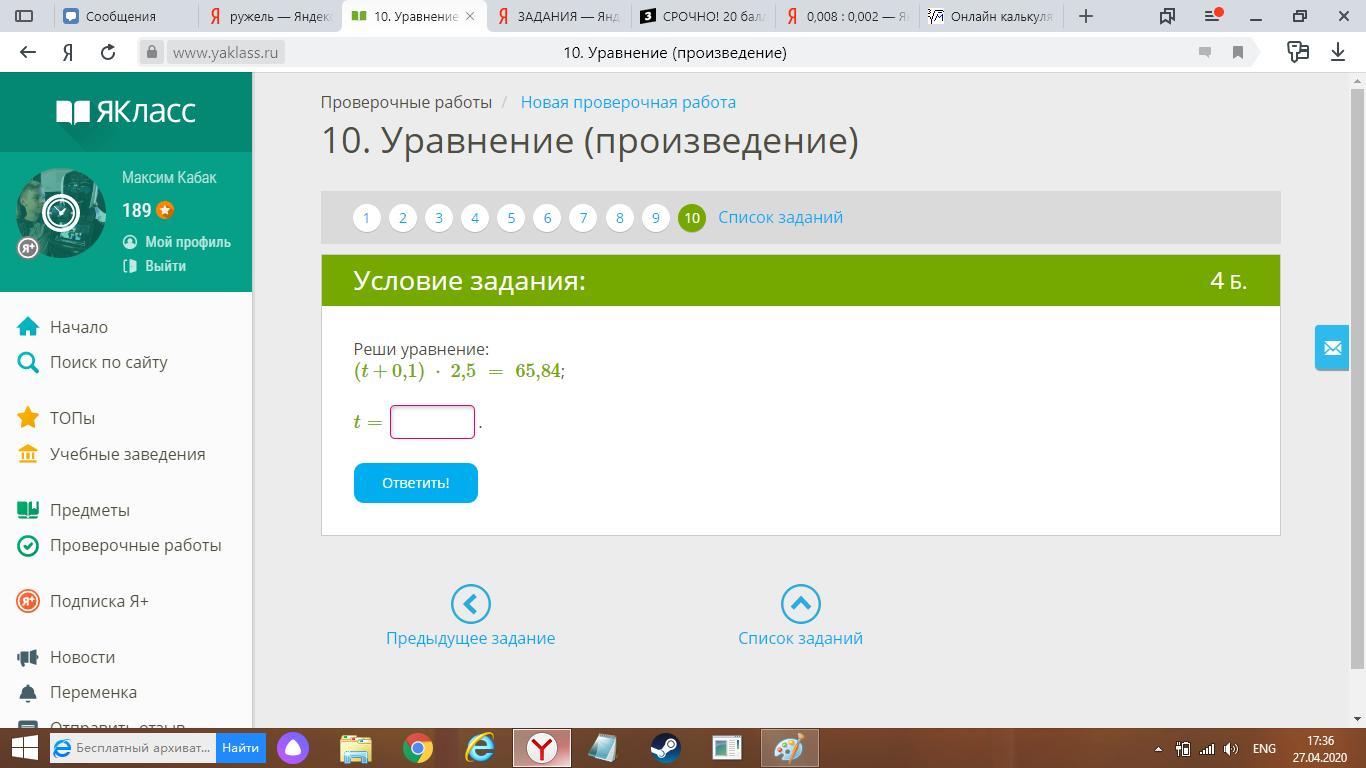
Task: Click the volume icon in system tray
Action: [1231, 748]
